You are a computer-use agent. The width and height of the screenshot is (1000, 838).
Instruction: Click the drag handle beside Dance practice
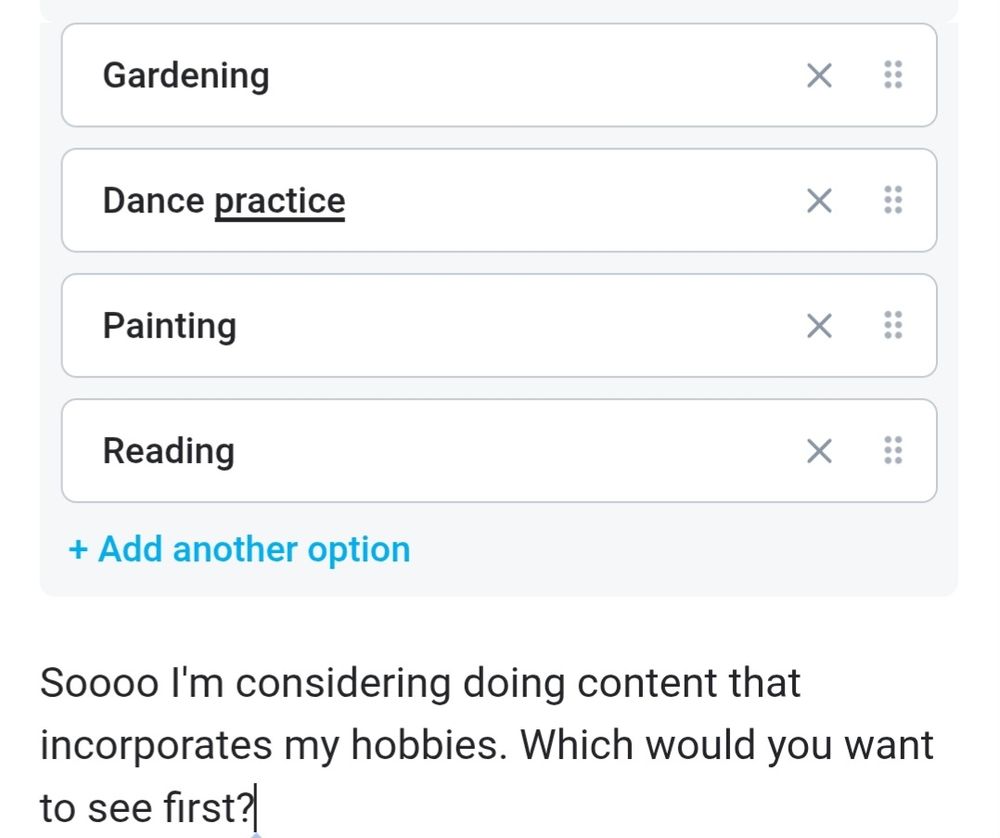(893, 200)
